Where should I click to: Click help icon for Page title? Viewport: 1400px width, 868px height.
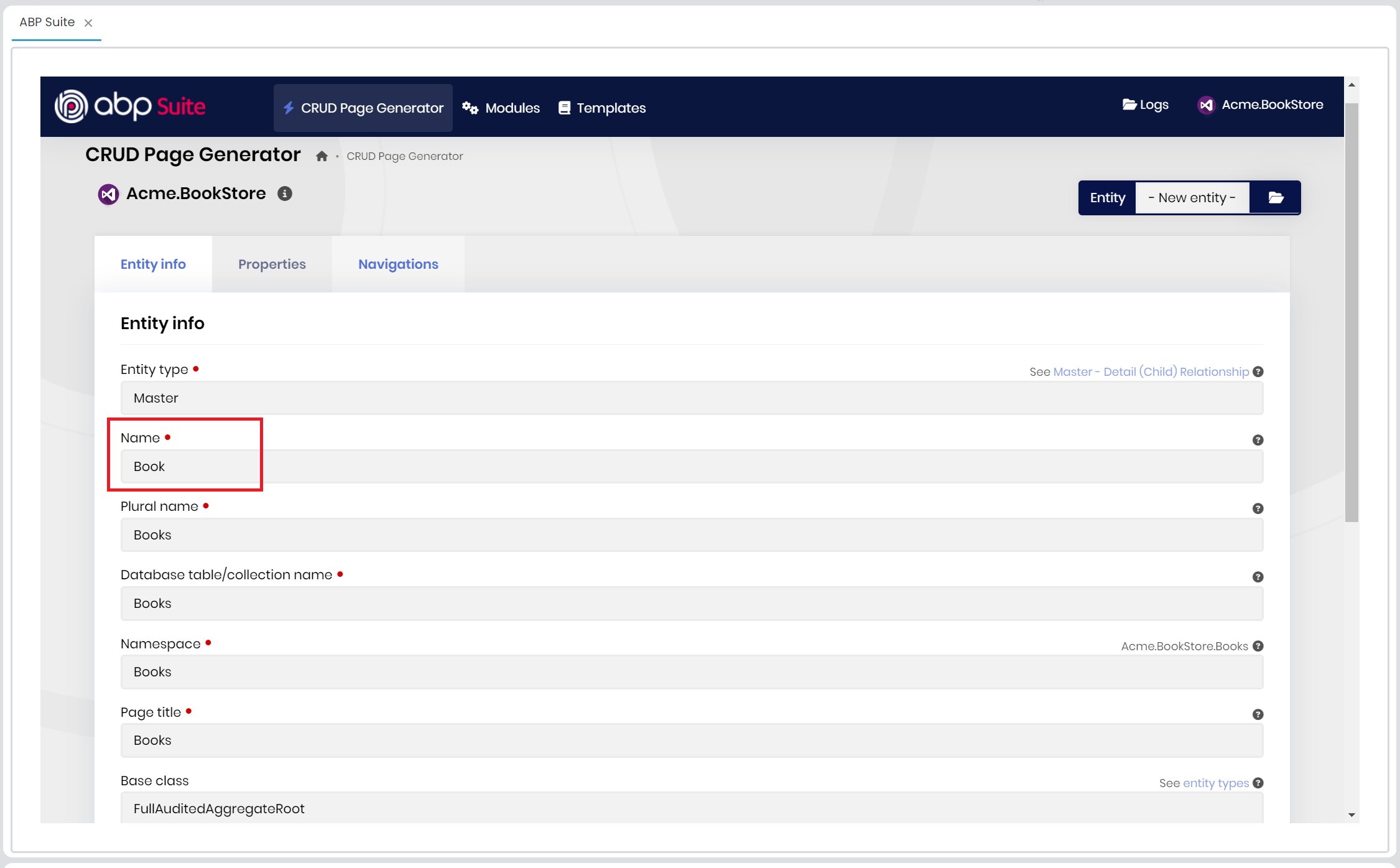[1258, 714]
